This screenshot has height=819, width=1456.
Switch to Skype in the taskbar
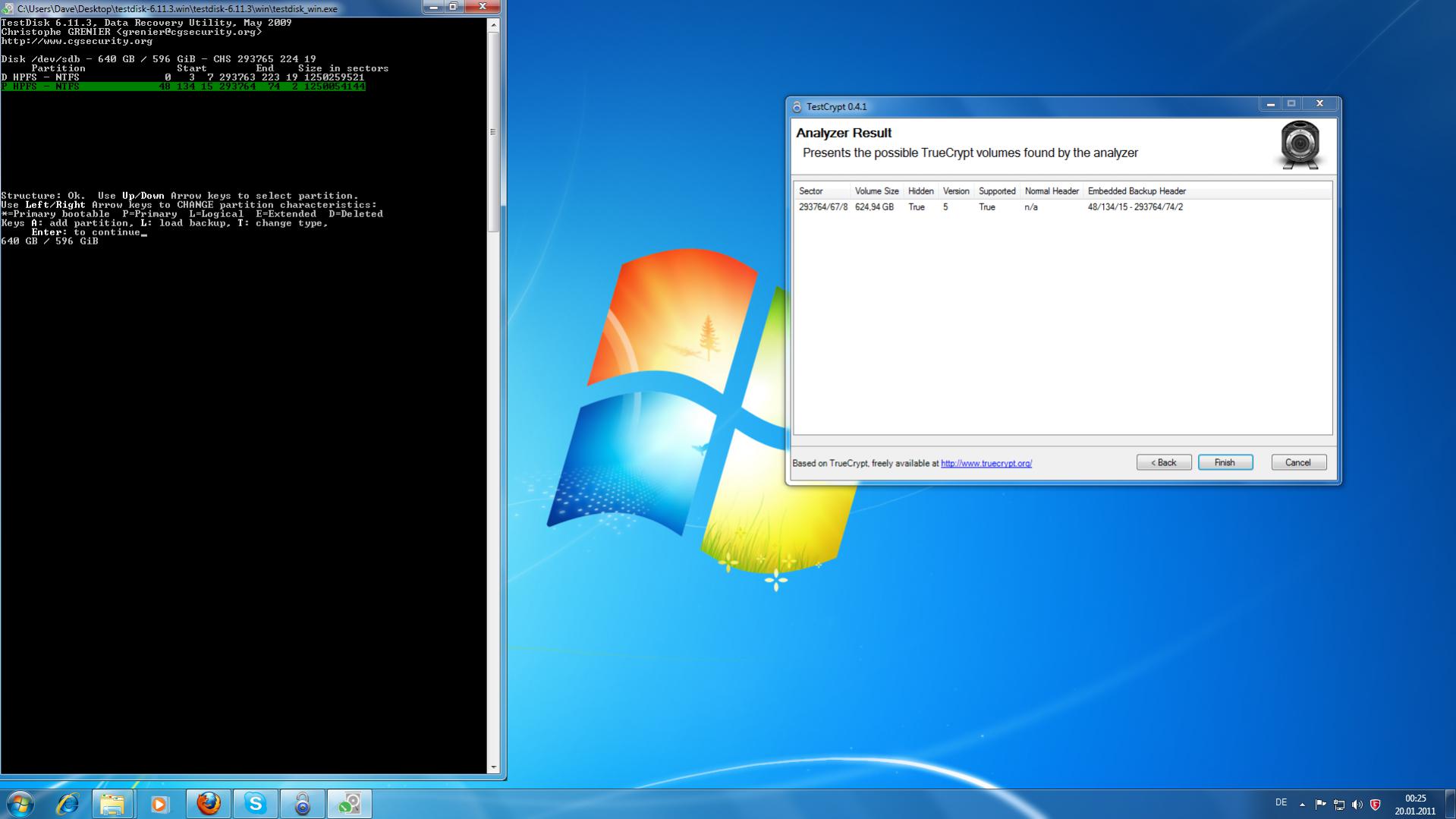point(256,803)
